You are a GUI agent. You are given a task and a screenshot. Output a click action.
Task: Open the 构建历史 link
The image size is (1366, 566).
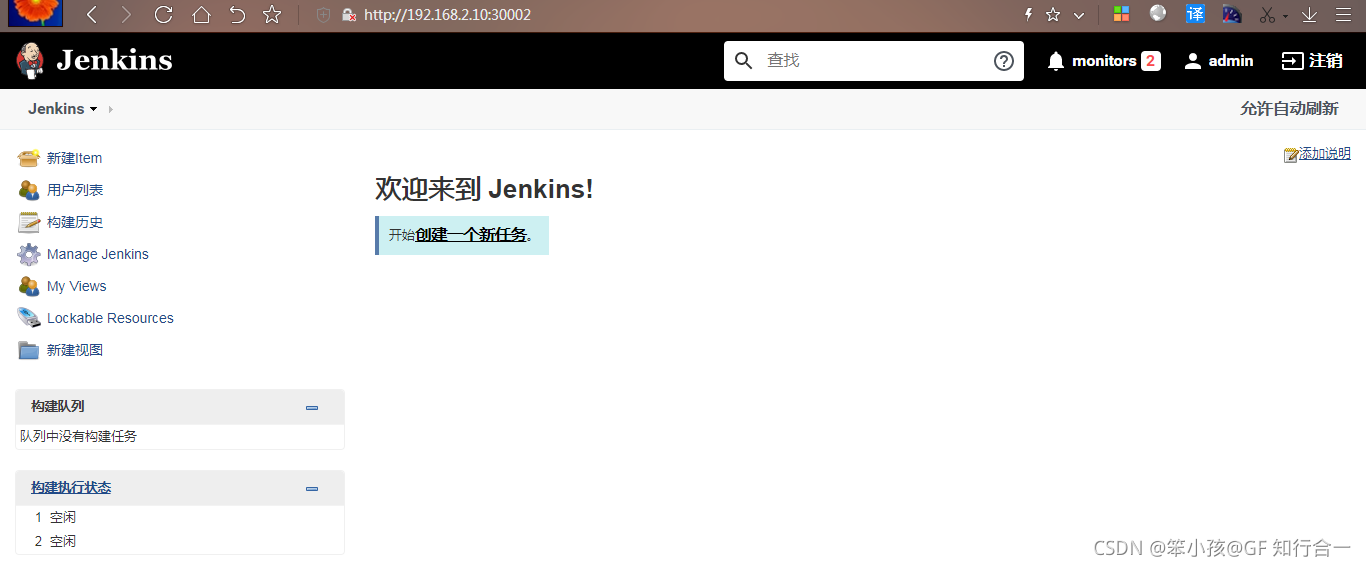point(75,222)
